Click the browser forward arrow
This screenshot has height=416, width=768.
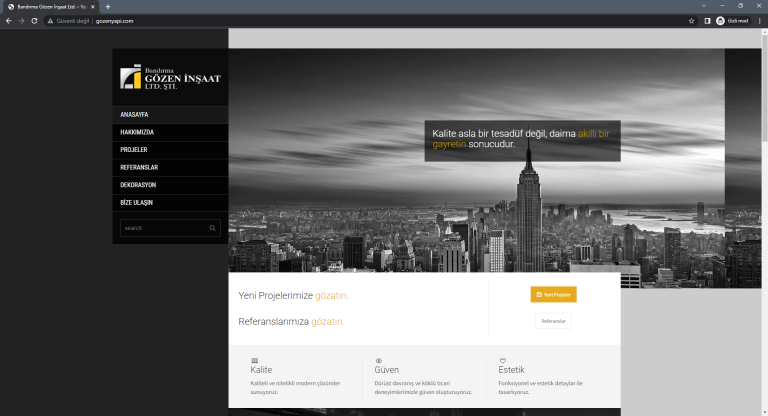point(22,21)
